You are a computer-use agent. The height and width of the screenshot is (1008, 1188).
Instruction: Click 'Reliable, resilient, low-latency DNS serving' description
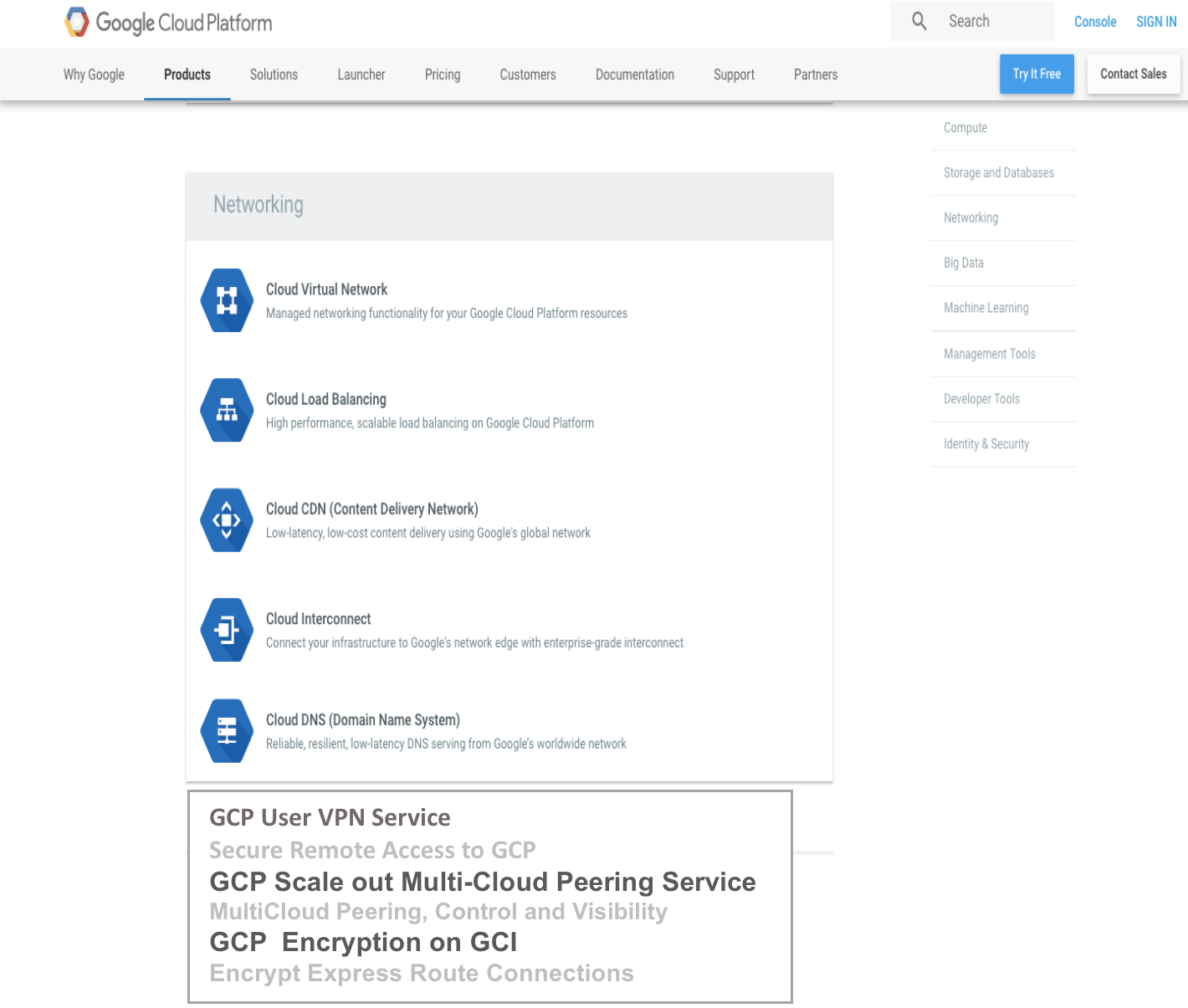point(446,744)
